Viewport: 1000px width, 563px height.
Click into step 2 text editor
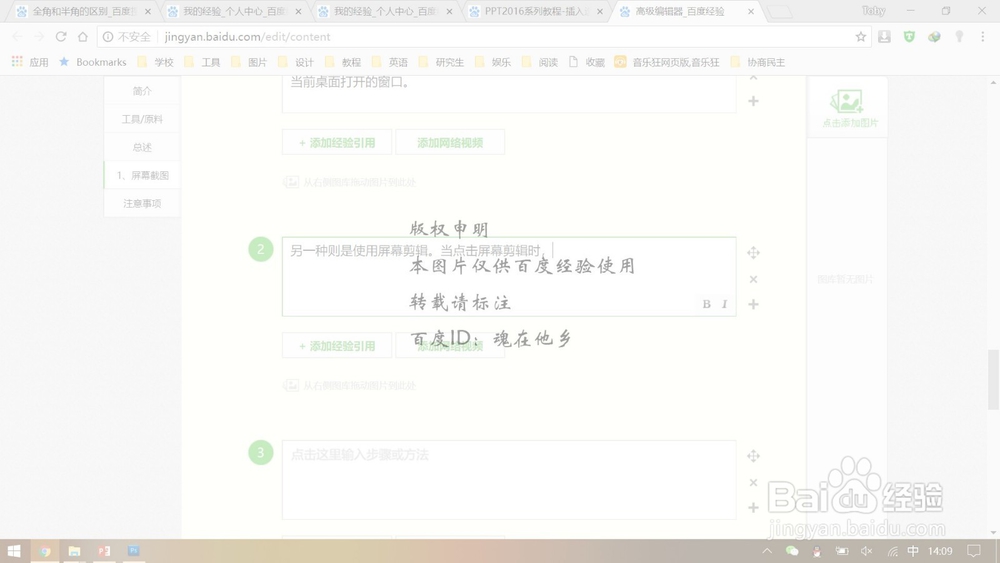[x=509, y=277]
